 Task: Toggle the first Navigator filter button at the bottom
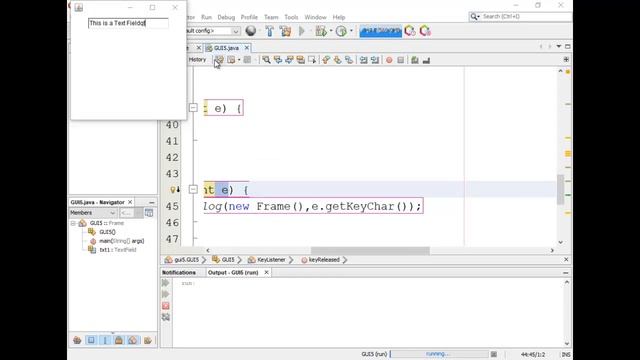[x=77, y=340]
